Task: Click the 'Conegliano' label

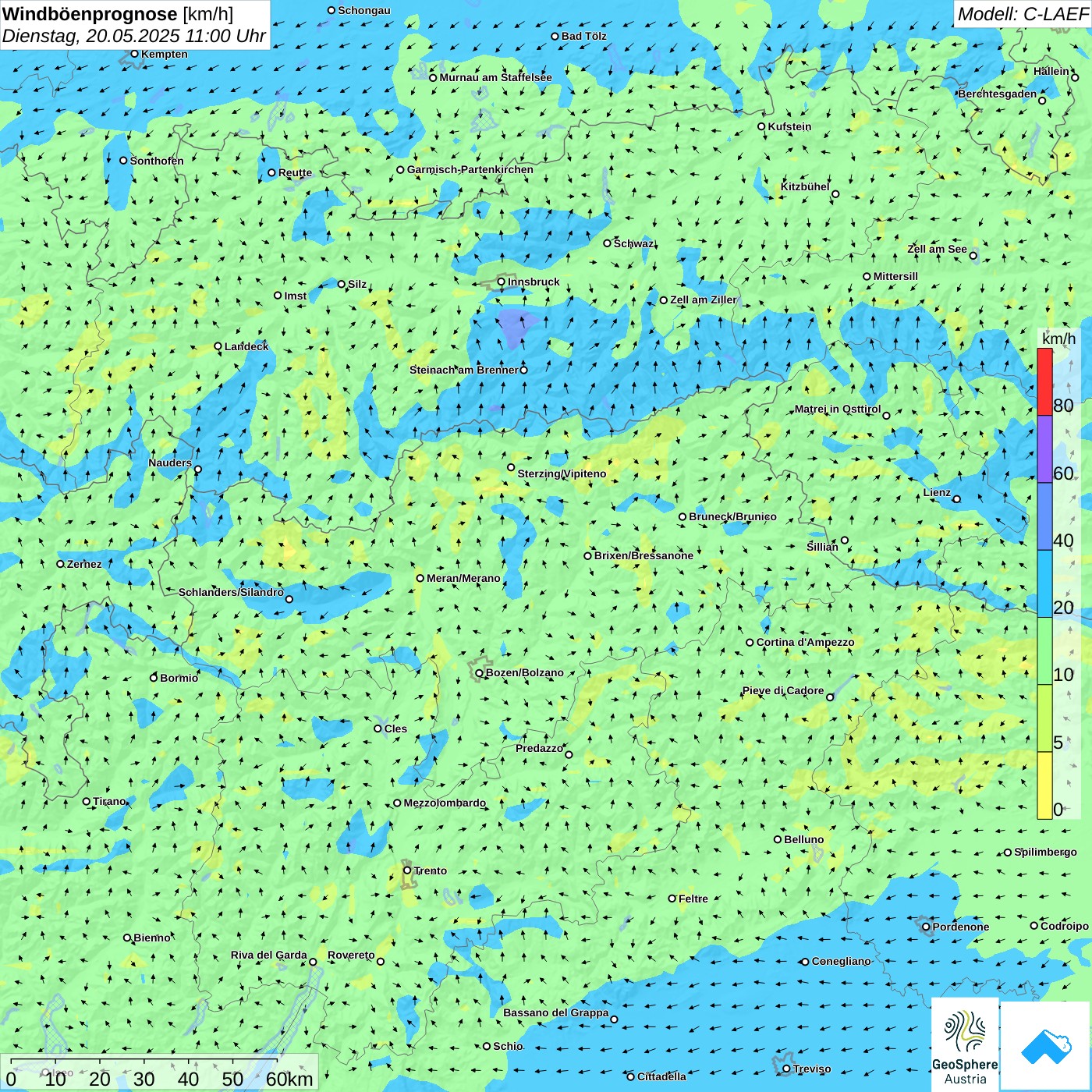Action: coord(841,961)
